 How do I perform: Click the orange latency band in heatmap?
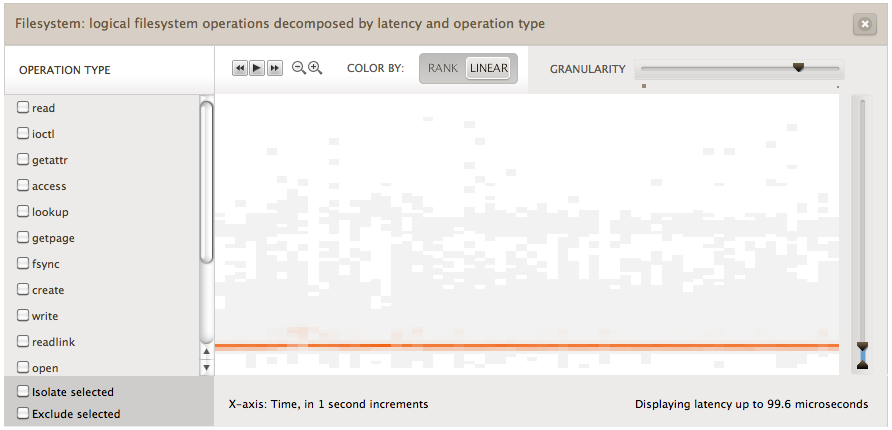[x=526, y=346]
